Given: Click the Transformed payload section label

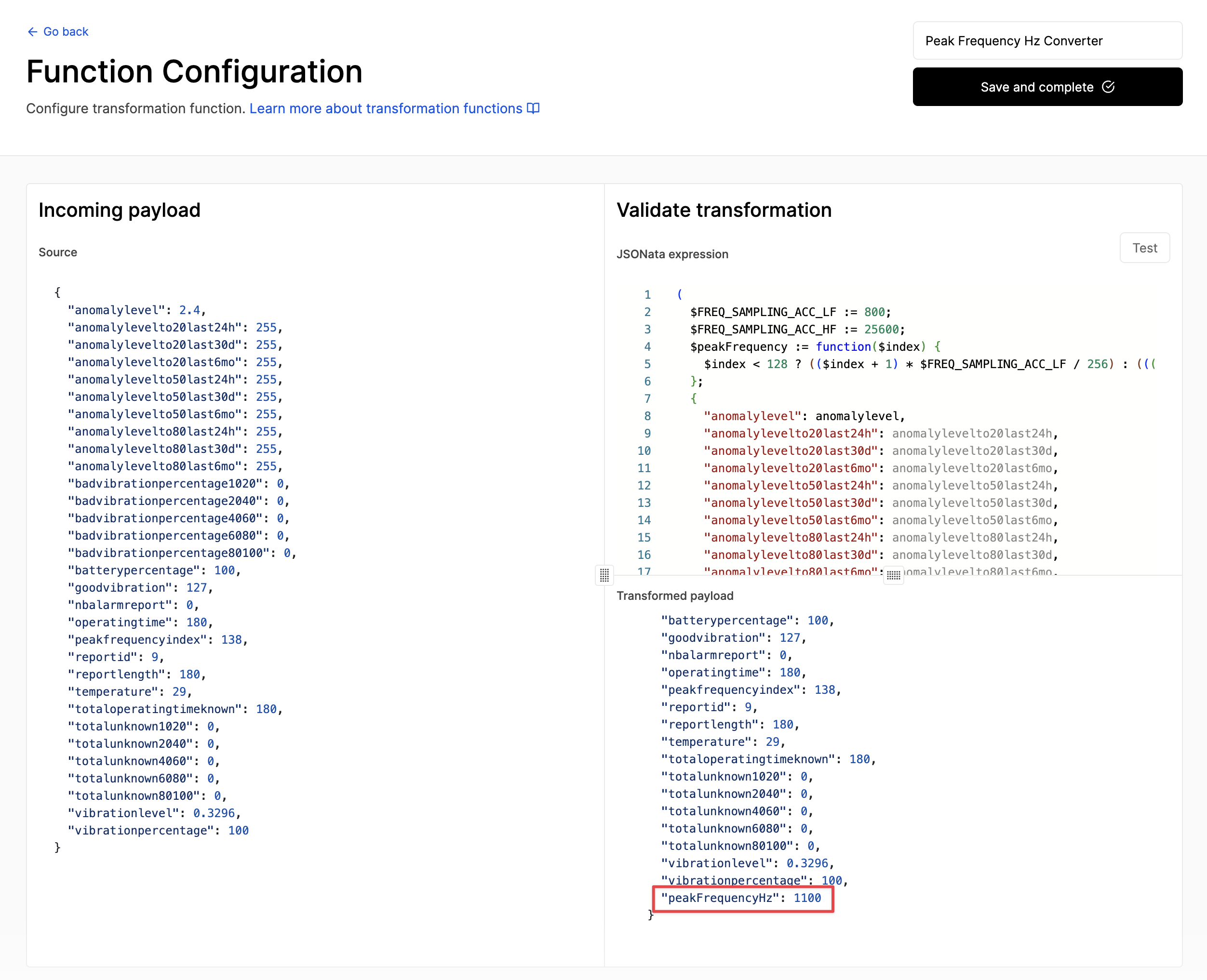Looking at the screenshot, I should tap(675, 596).
